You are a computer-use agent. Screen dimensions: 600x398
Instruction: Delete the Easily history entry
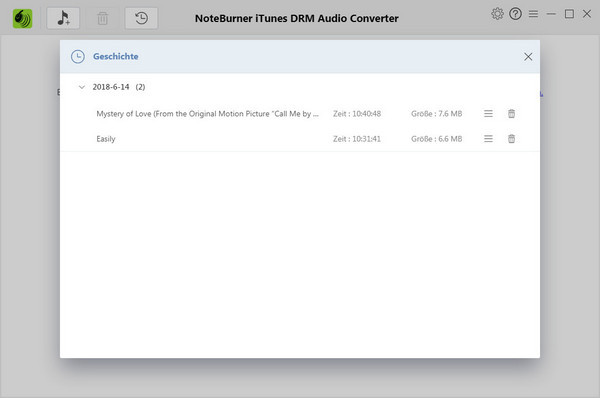(511, 139)
